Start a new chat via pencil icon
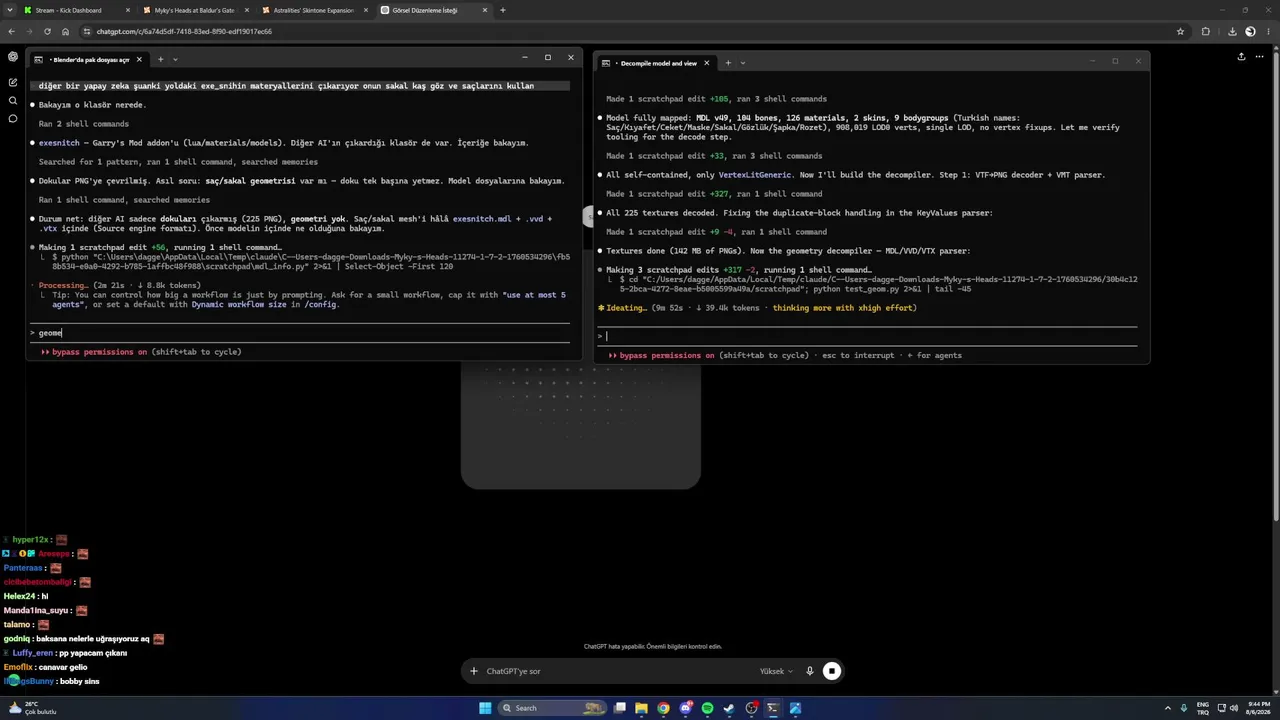The width and height of the screenshot is (1280, 720). tap(12, 82)
